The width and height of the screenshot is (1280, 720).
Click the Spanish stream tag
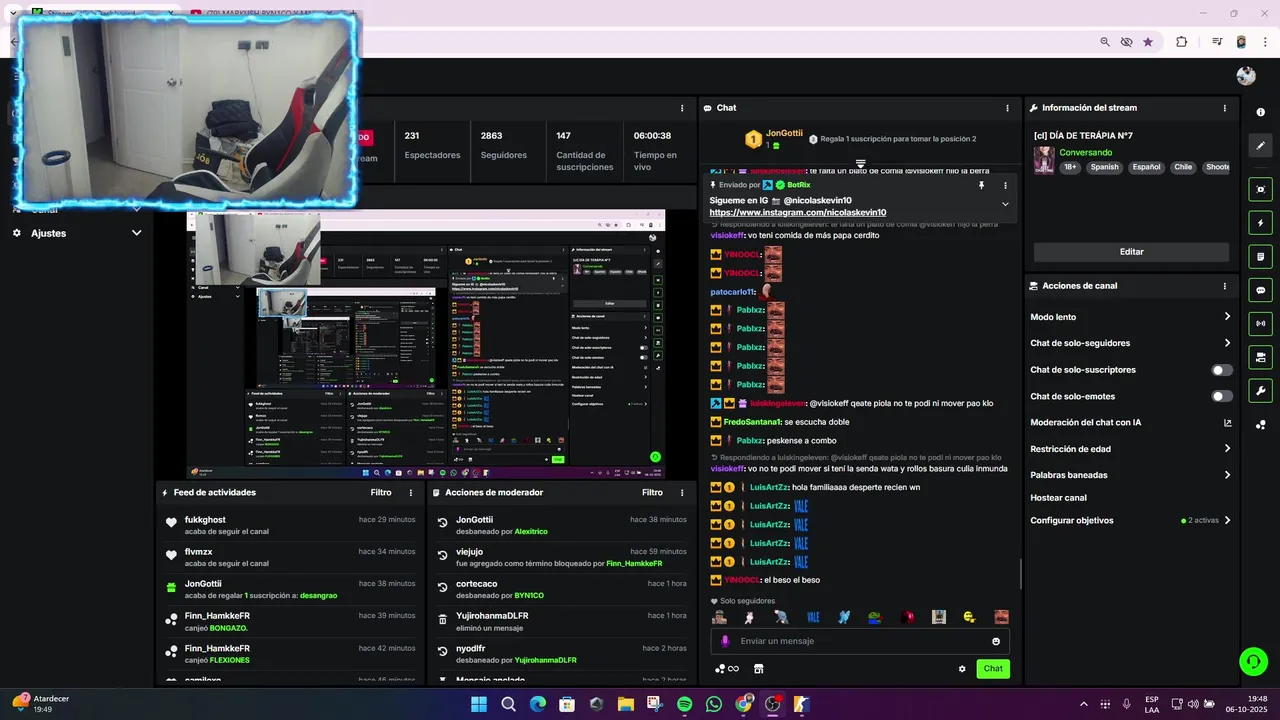1104,167
